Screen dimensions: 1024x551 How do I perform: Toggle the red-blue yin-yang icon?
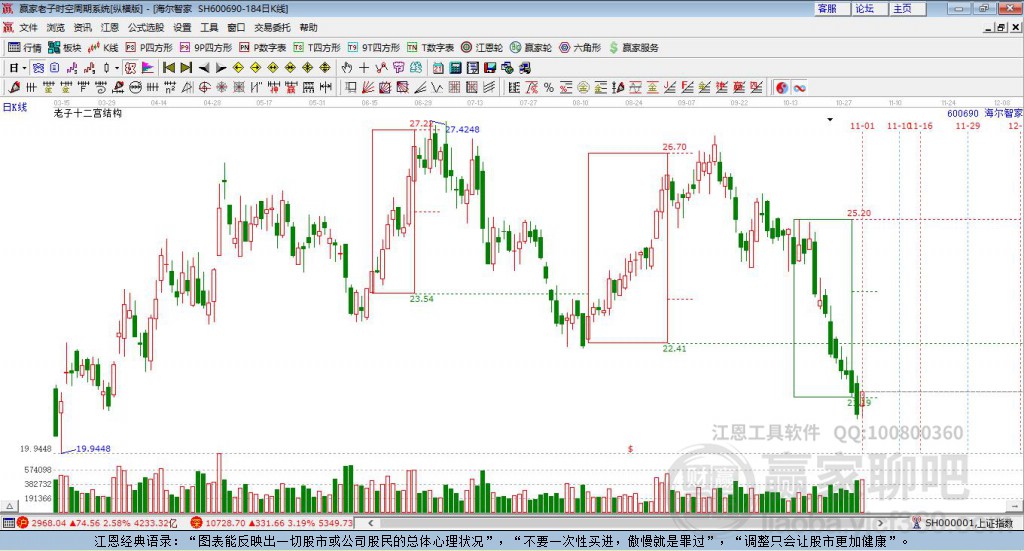[782, 87]
